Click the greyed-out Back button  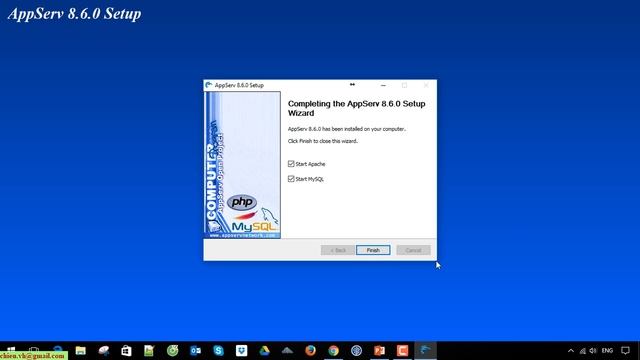(x=338, y=250)
